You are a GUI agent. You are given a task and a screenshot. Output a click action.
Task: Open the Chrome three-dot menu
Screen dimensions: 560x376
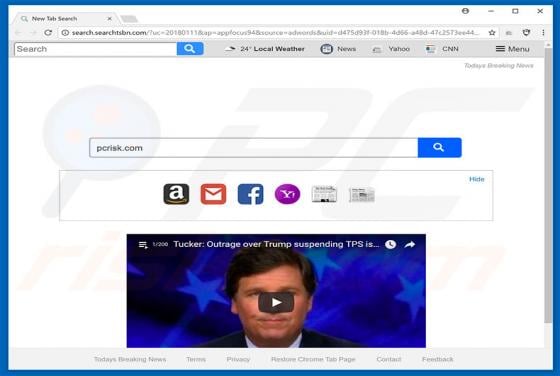[543, 32]
